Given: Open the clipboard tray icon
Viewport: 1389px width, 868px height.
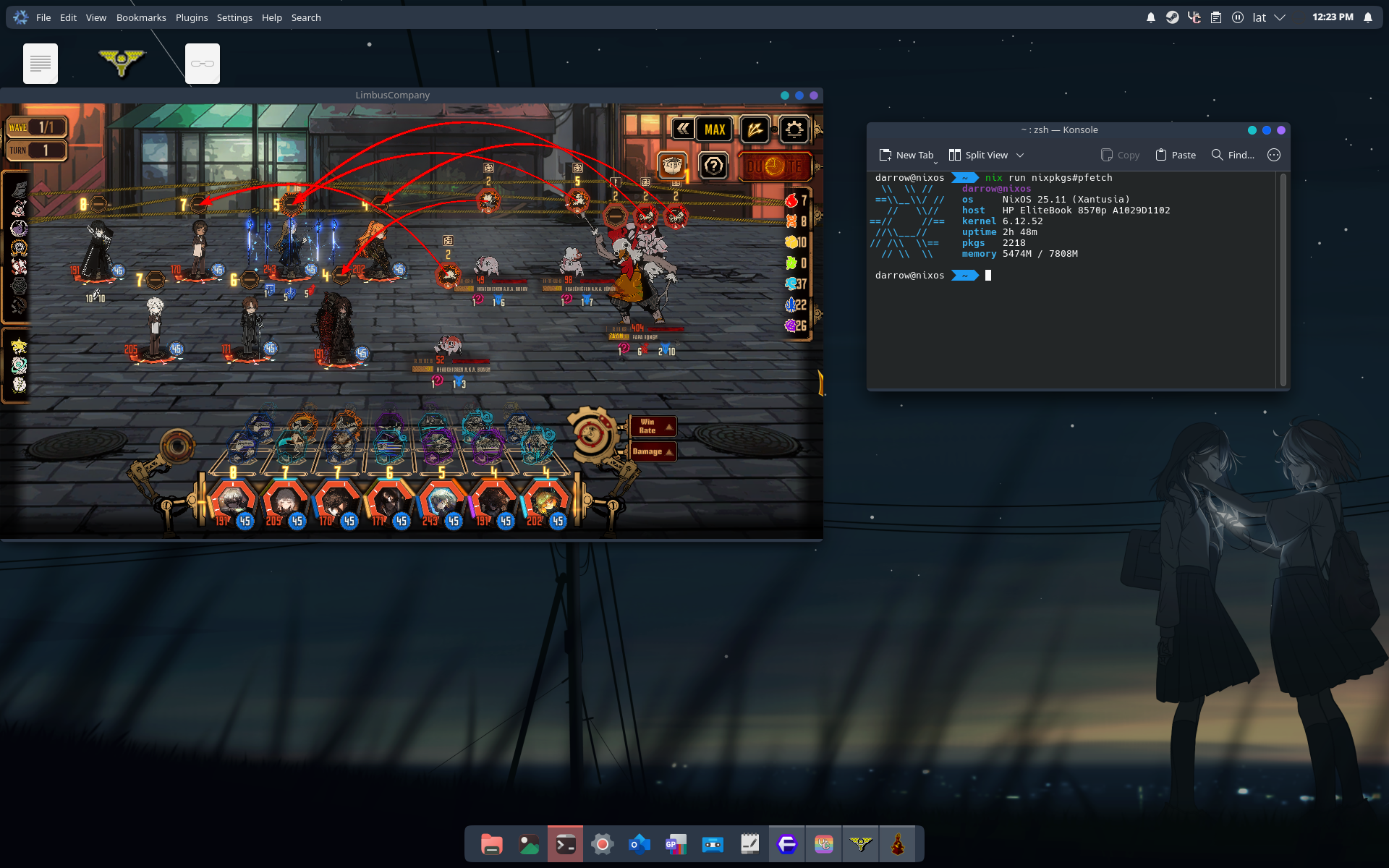Looking at the screenshot, I should coord(1216,17).
